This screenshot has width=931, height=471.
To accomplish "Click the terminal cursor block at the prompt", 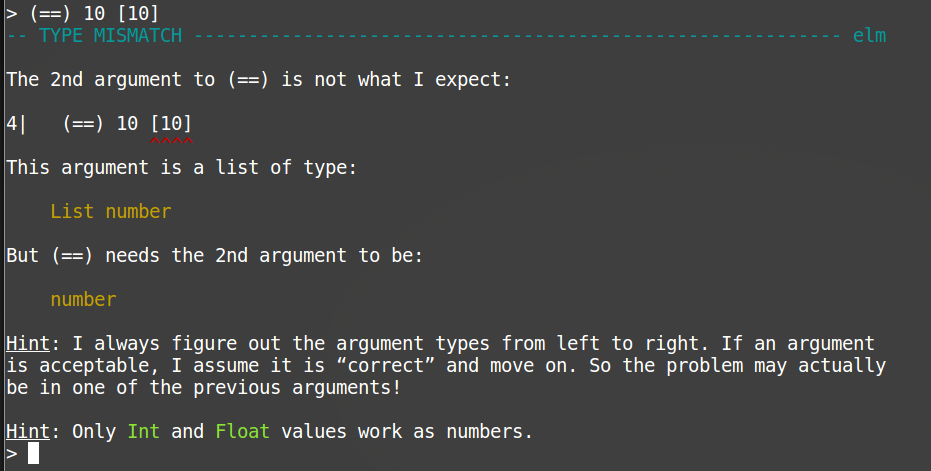I will tap(33, 453).
